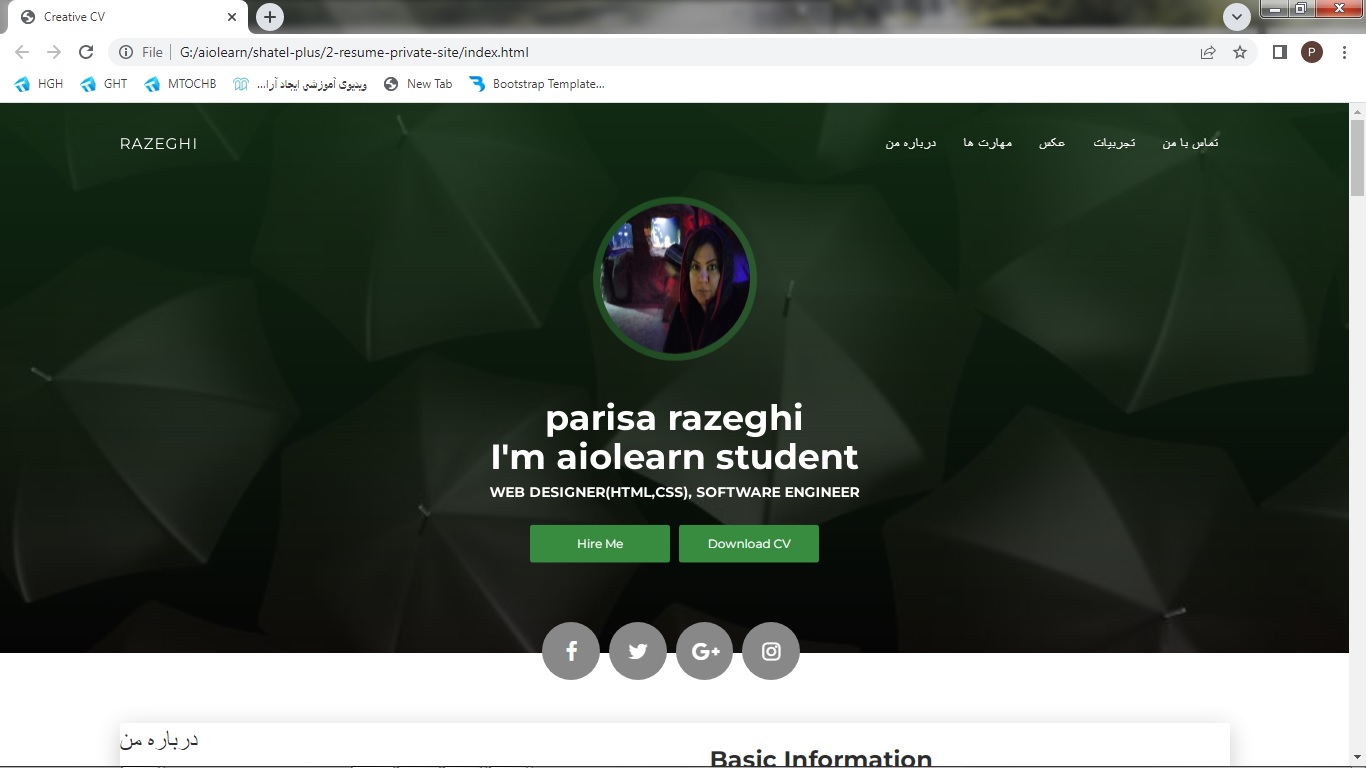
Task: Open the Twitter social icon
Action: click(638, 651)
